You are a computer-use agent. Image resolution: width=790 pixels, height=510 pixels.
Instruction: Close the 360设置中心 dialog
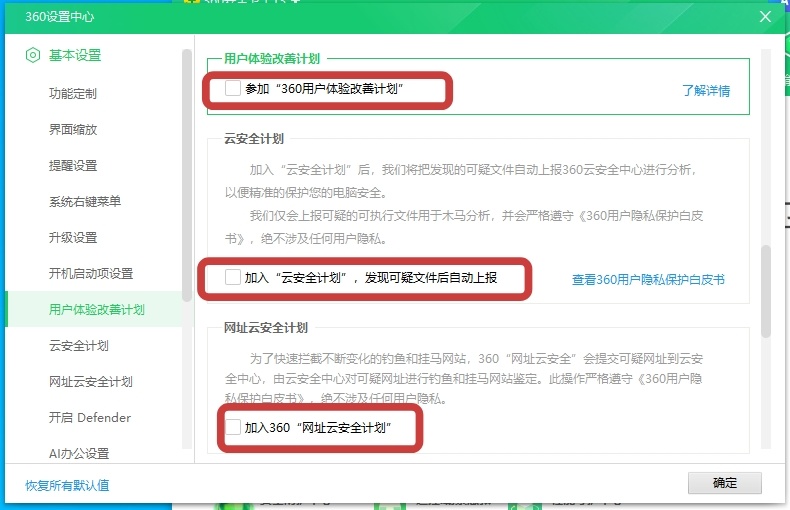(x=765, y=17)
